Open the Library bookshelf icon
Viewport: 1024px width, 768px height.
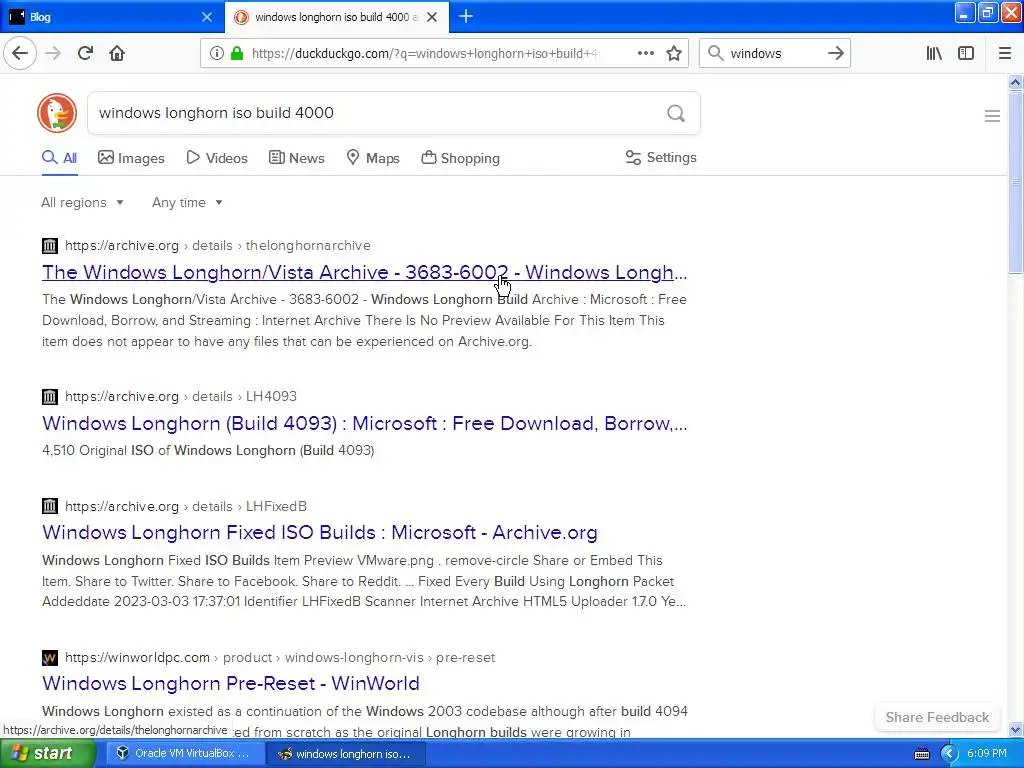[934, 53]
